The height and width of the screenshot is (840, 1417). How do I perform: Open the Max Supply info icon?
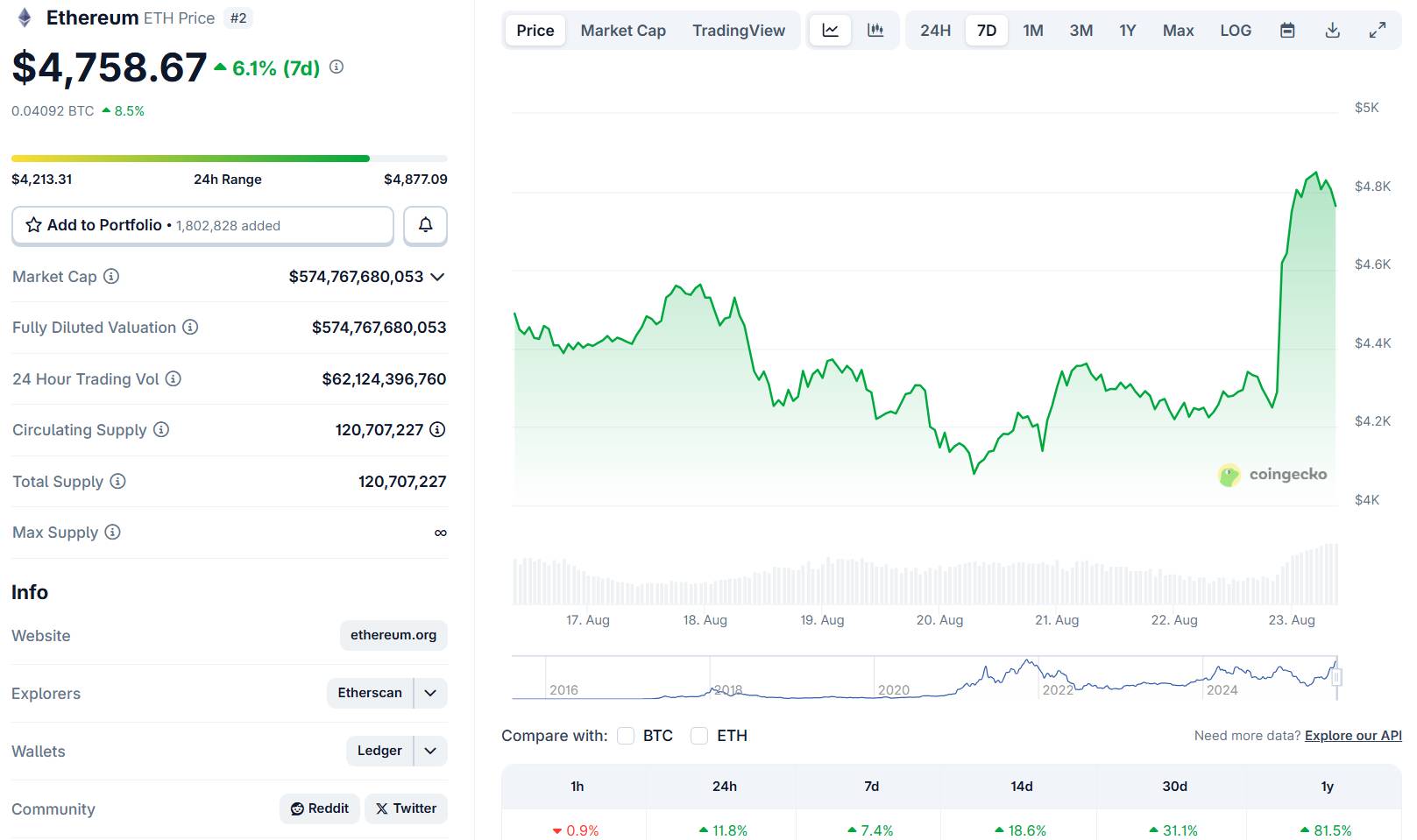coord(112,532)
